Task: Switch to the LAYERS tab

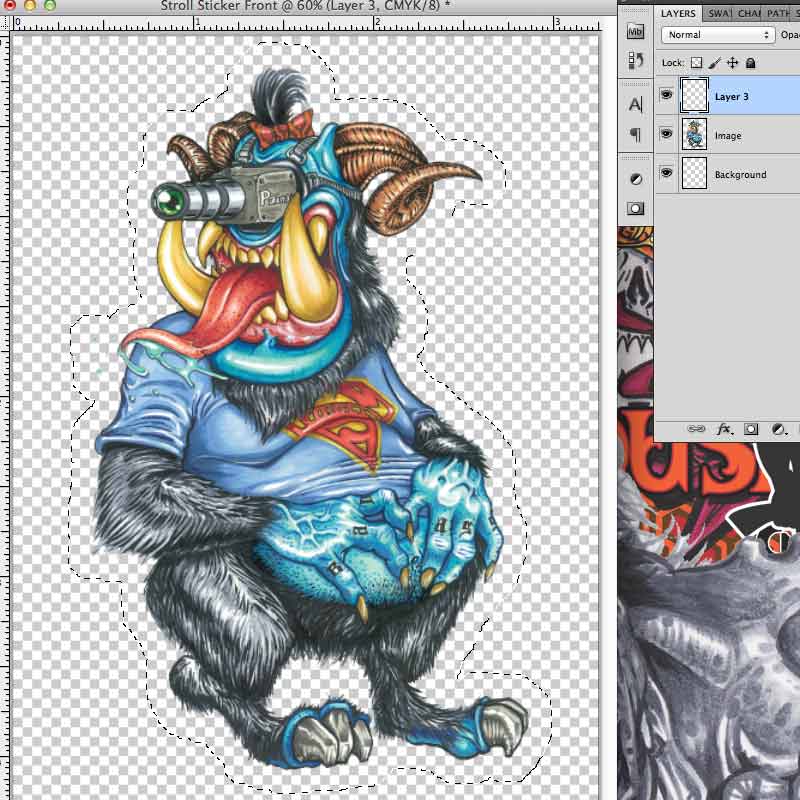Action: [678, 13]
